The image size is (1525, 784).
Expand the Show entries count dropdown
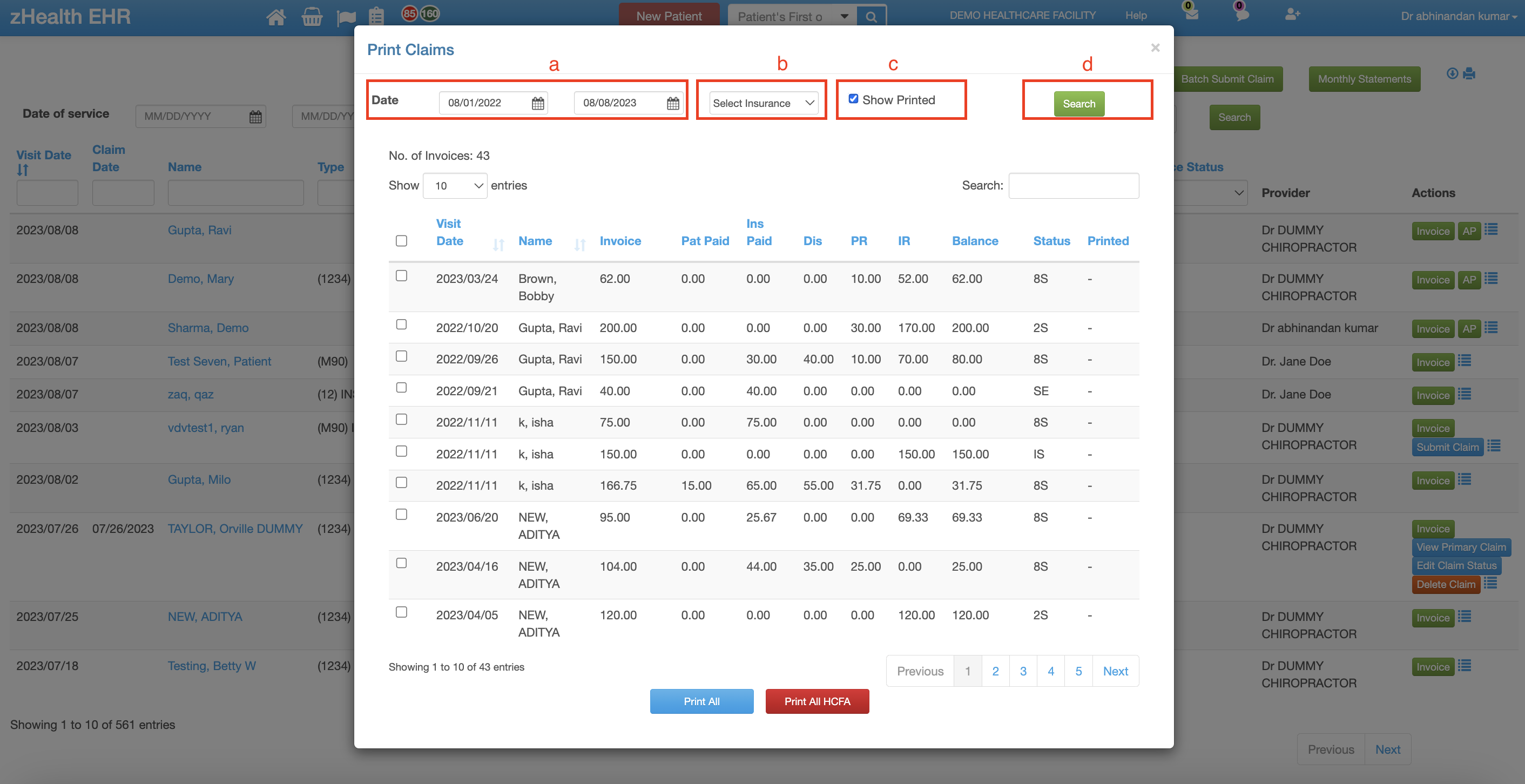tap(455, 186)
